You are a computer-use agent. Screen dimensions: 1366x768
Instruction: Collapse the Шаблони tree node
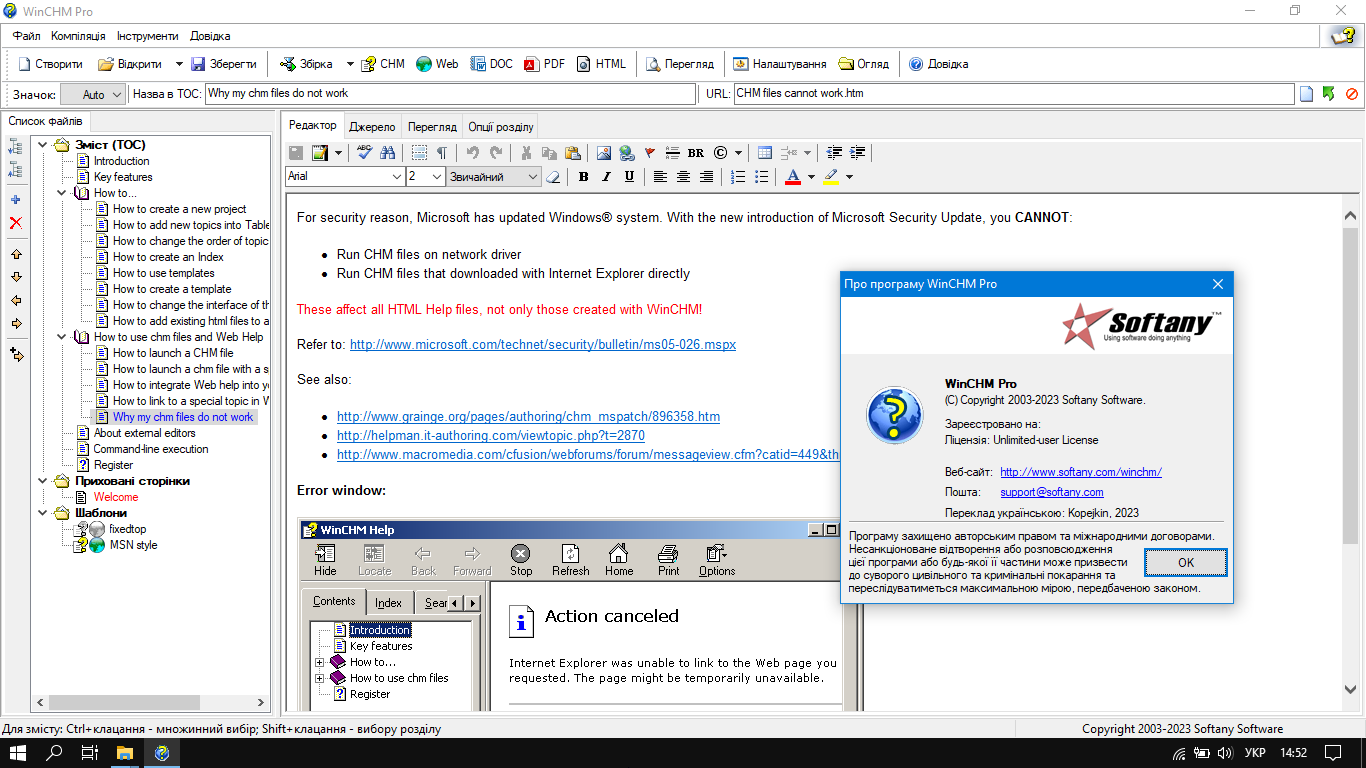click(43, 513)
